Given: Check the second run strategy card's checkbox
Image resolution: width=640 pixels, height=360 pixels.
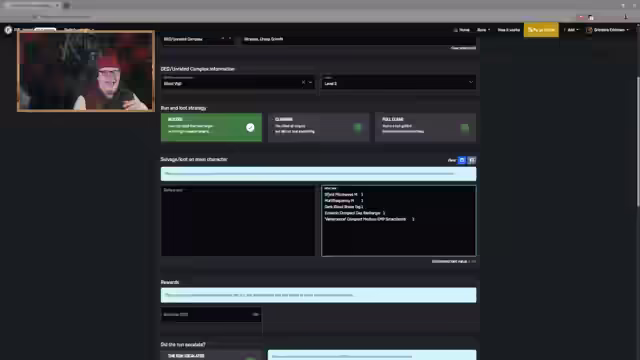Looking at the screenshot, I should tap(358, 128).
